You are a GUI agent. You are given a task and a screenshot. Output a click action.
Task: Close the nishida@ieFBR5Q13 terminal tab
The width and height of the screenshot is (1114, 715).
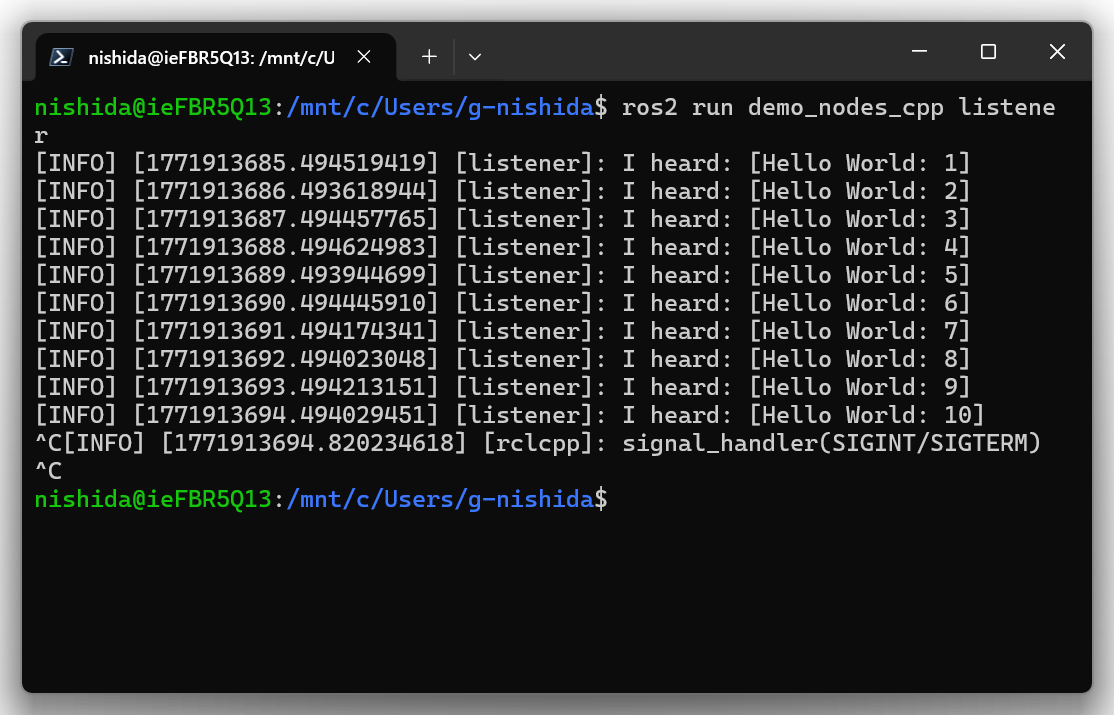pyautogui.click(x=364, y=57)
